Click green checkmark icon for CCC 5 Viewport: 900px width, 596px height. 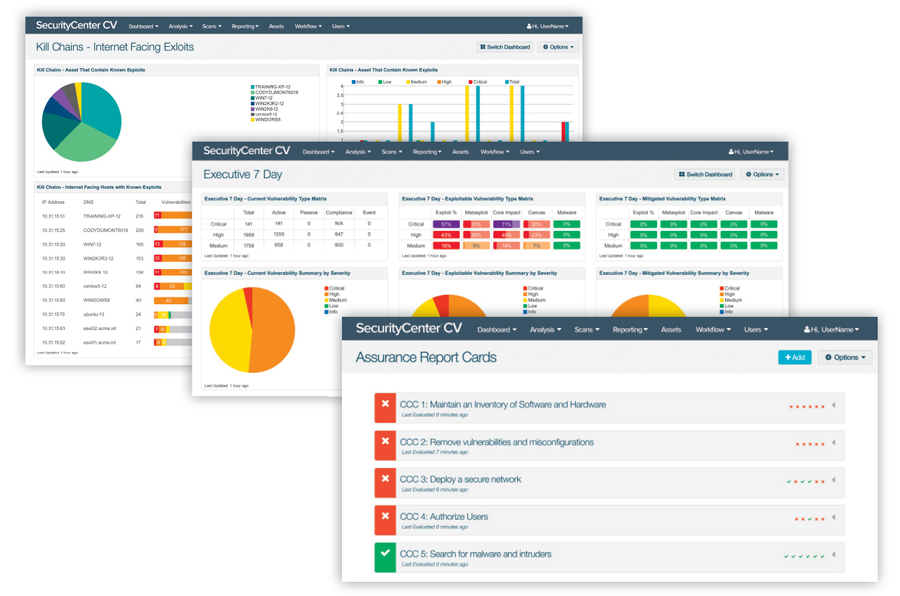pyautogui.click(x=385, y=557)
